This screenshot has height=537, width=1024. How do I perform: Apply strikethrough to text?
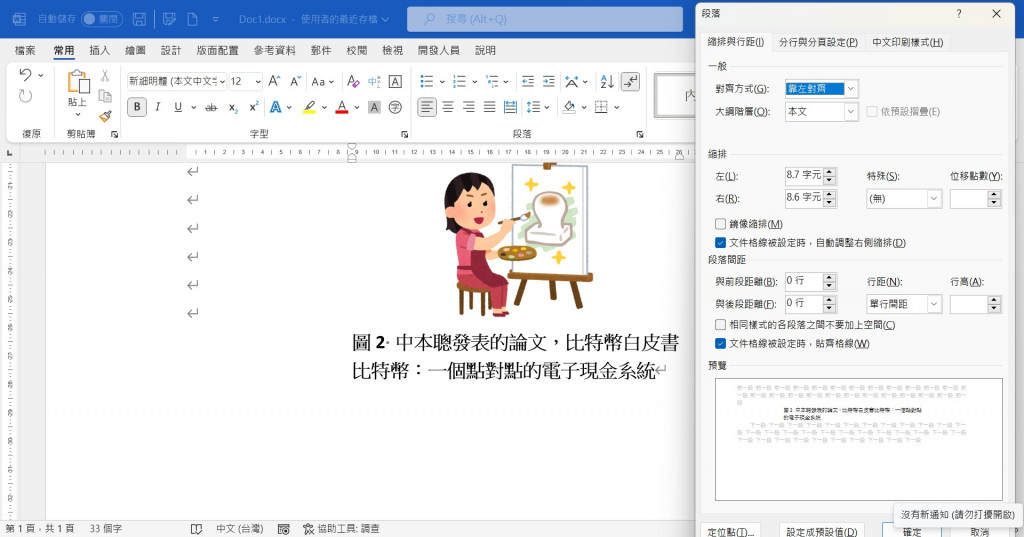tap(211, 108)
